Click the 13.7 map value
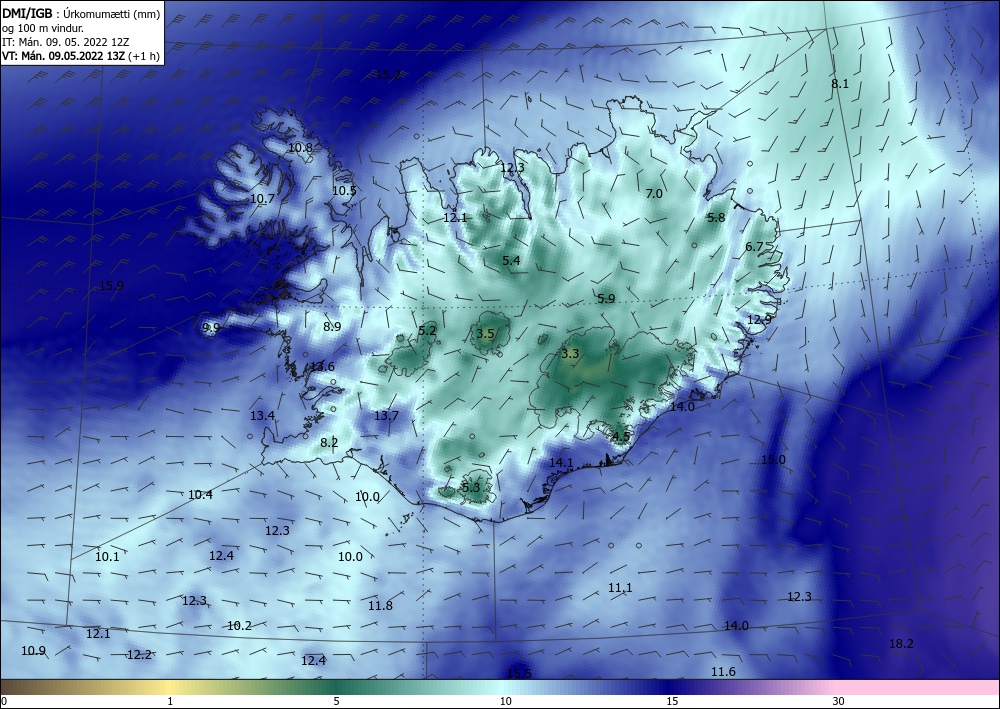1000x709 pixels. pos(386,416)
